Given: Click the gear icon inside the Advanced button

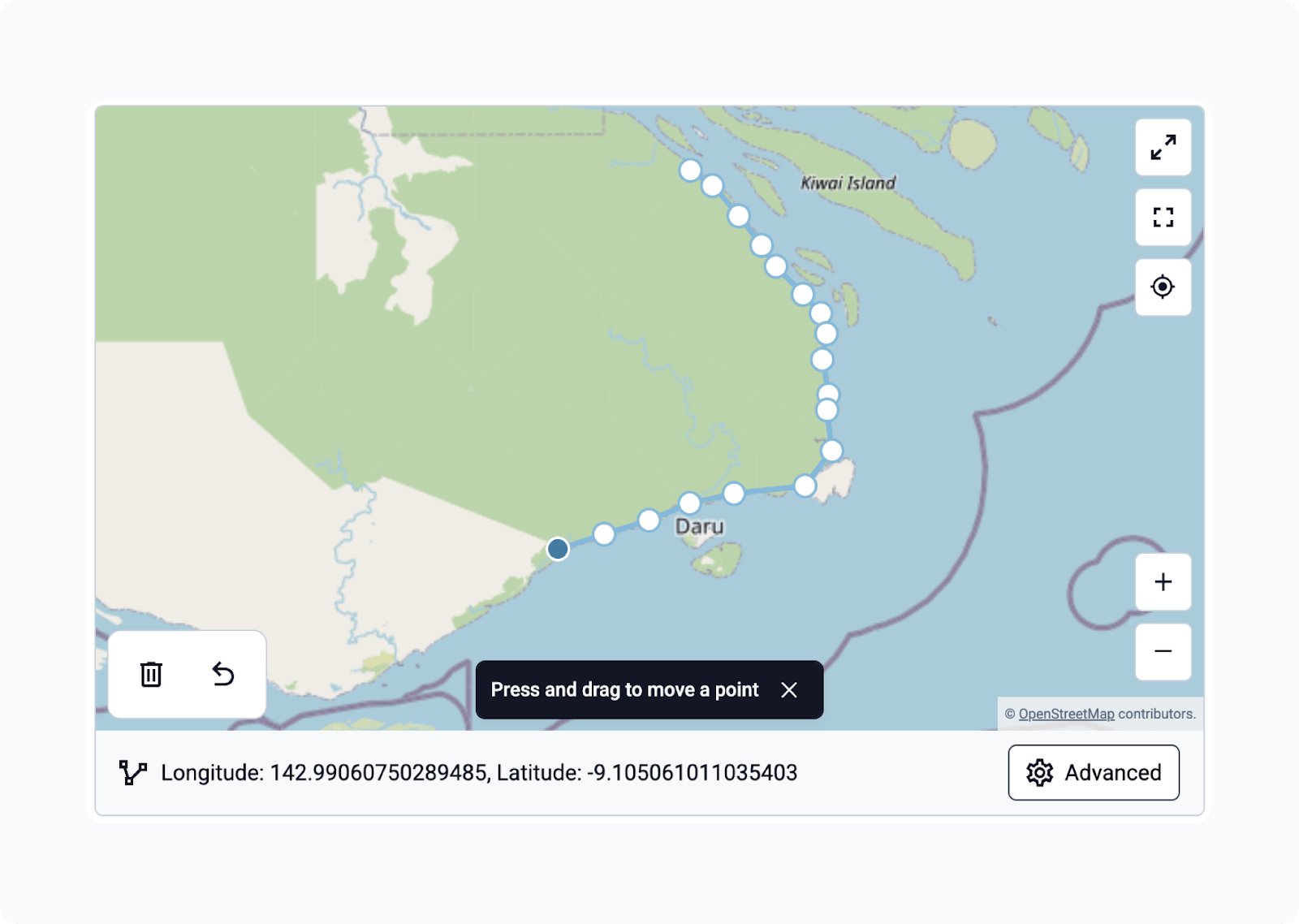Looking at the screenshot, I should pyautogui.click(x=1039, y=773).
